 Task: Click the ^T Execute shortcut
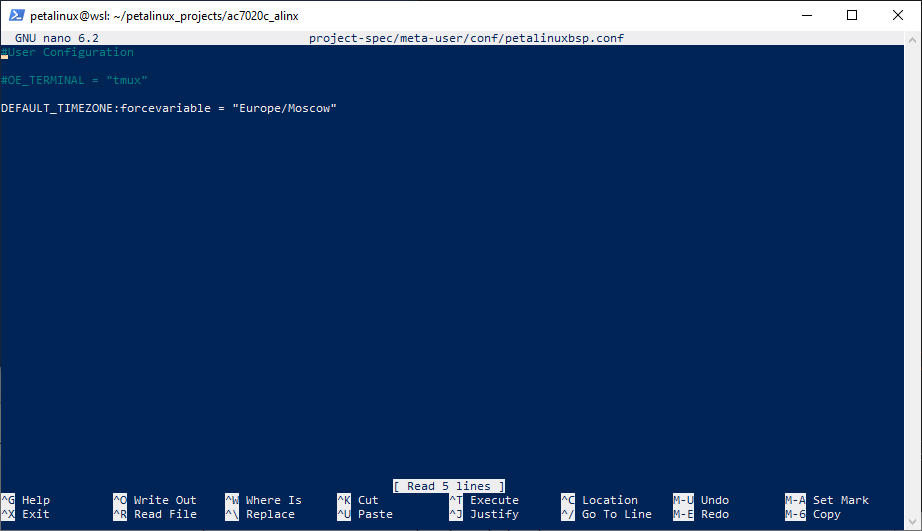coord(485,500)
